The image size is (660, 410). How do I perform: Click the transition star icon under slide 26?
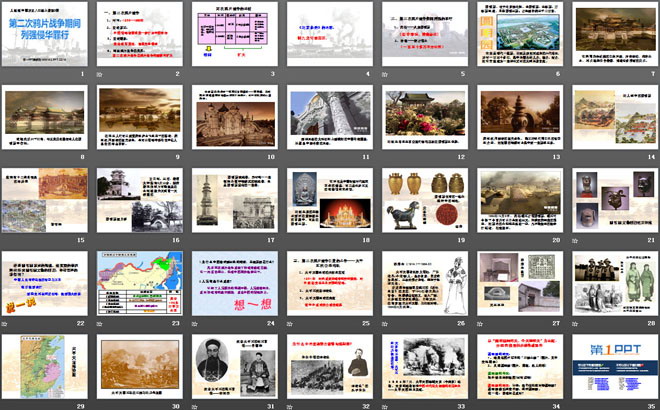point(385,324)
